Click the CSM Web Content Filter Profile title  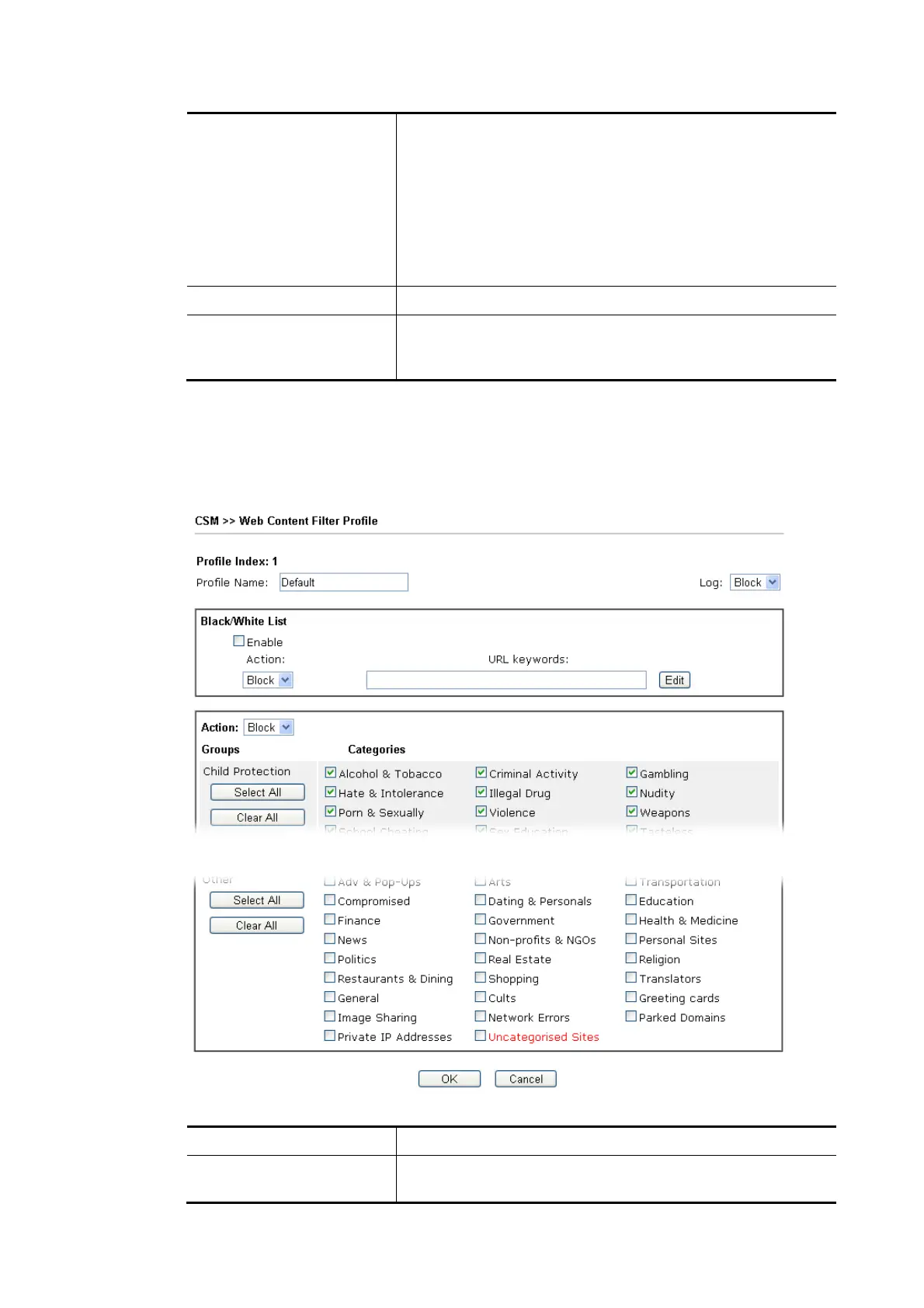click(287, 521)
